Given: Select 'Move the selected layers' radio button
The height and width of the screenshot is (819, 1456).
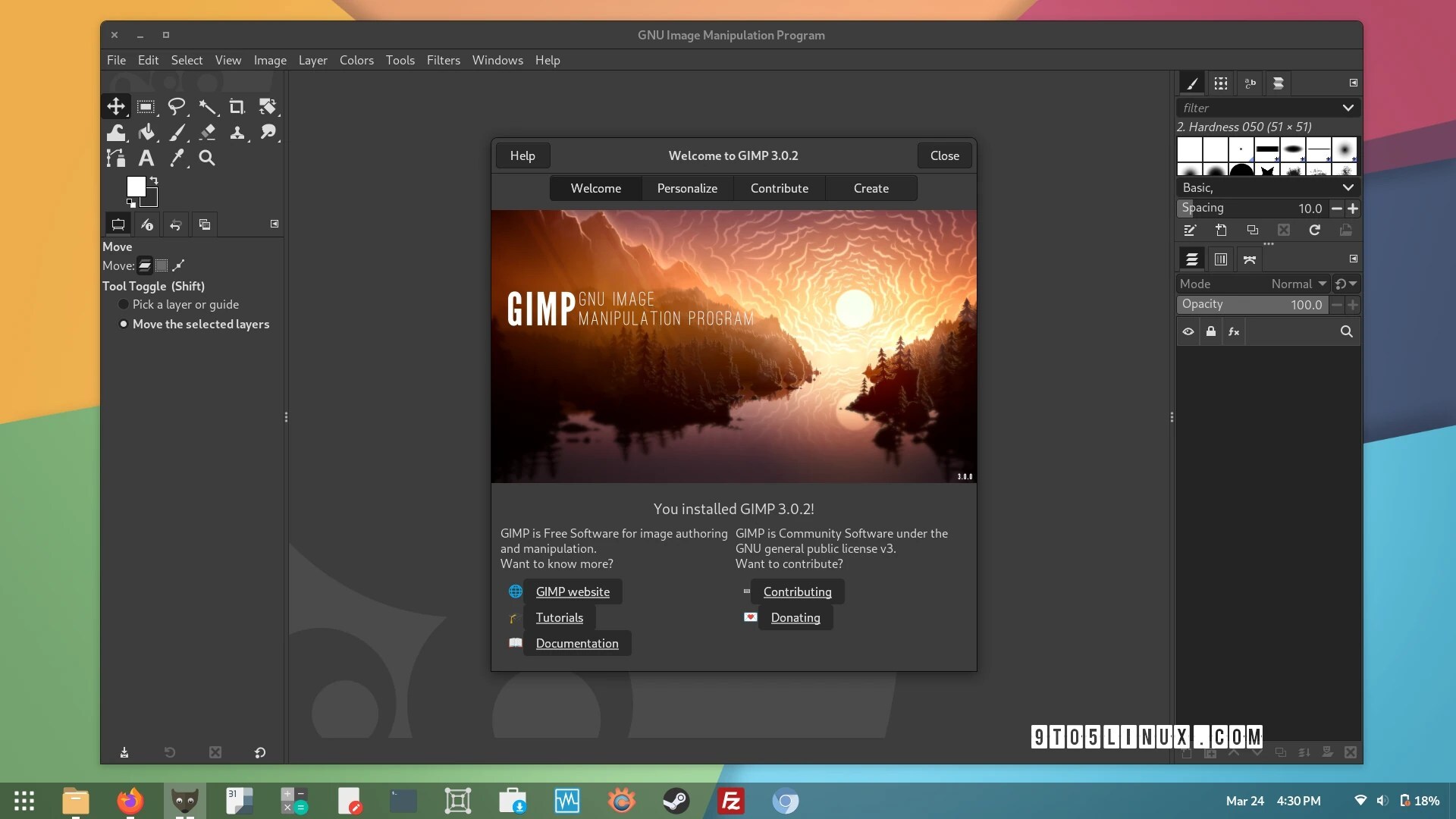Looking at the screenshot, I should tap(124, 324).
